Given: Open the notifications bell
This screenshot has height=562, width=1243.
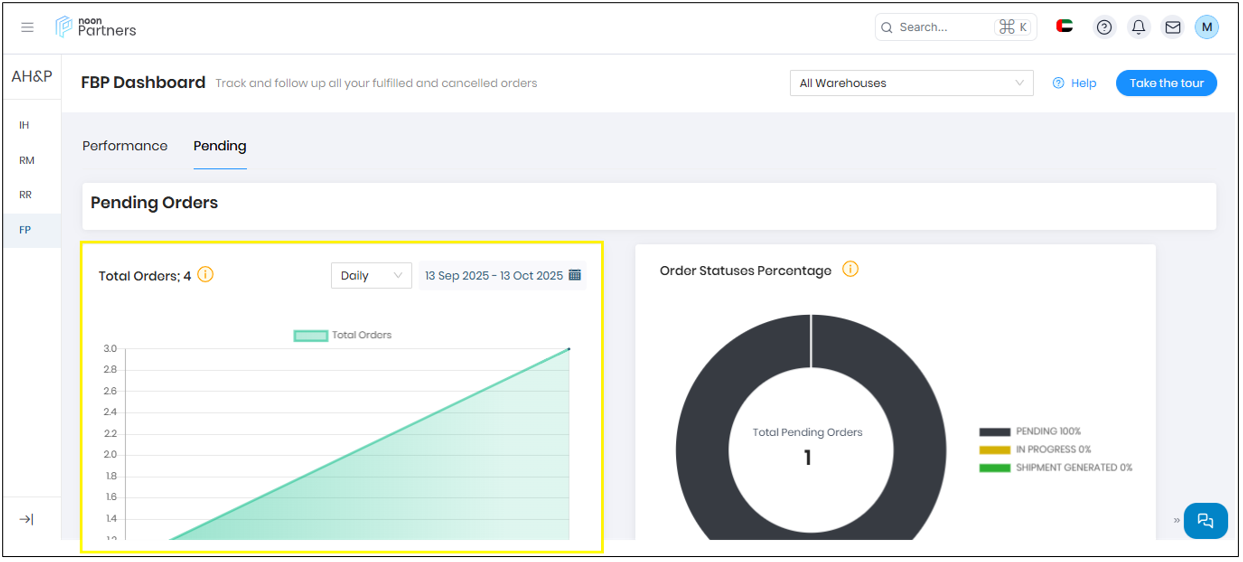Looking at the screenshot, I should 1138,27.
